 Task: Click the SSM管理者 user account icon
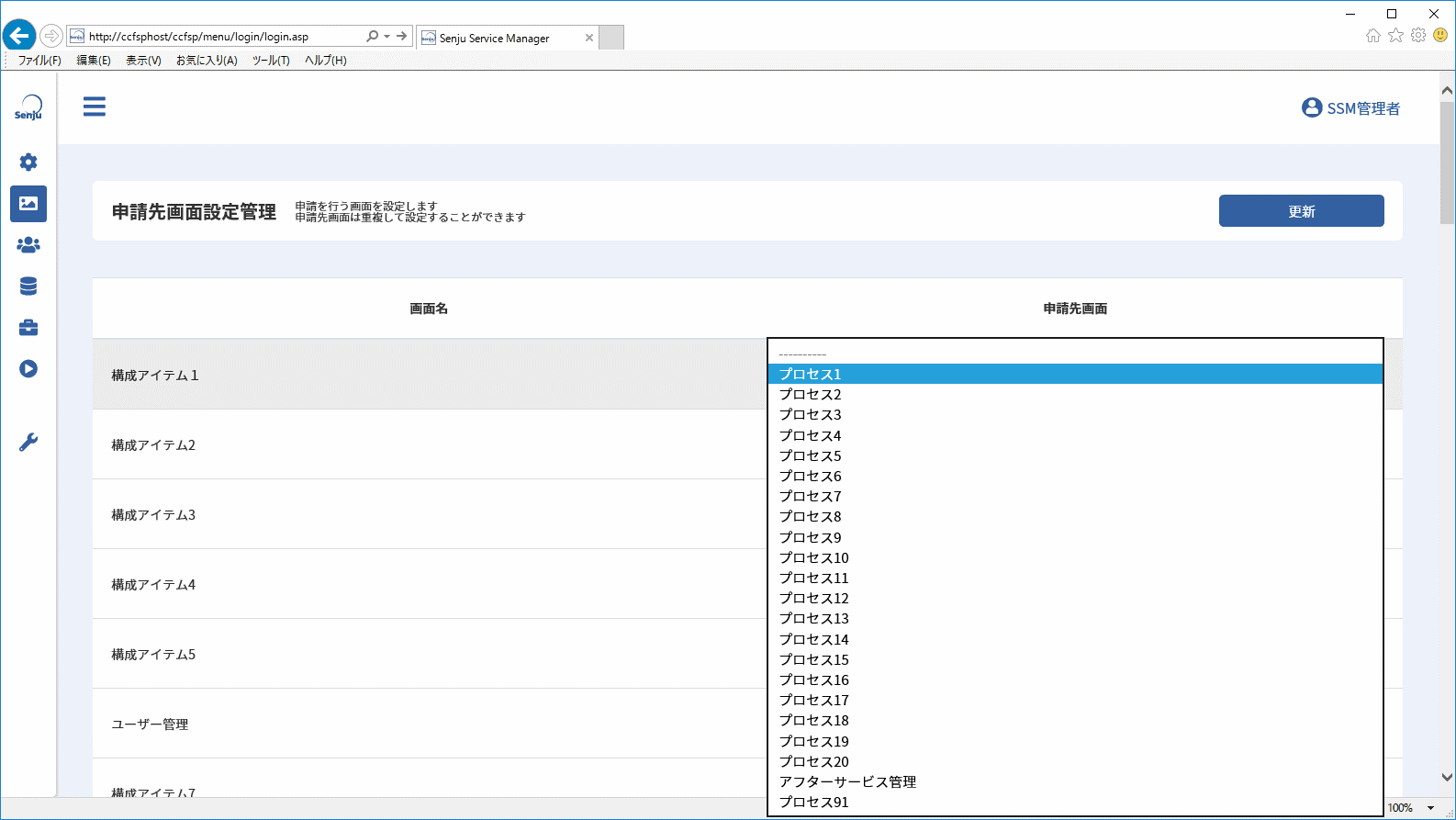pos(1312,108)
